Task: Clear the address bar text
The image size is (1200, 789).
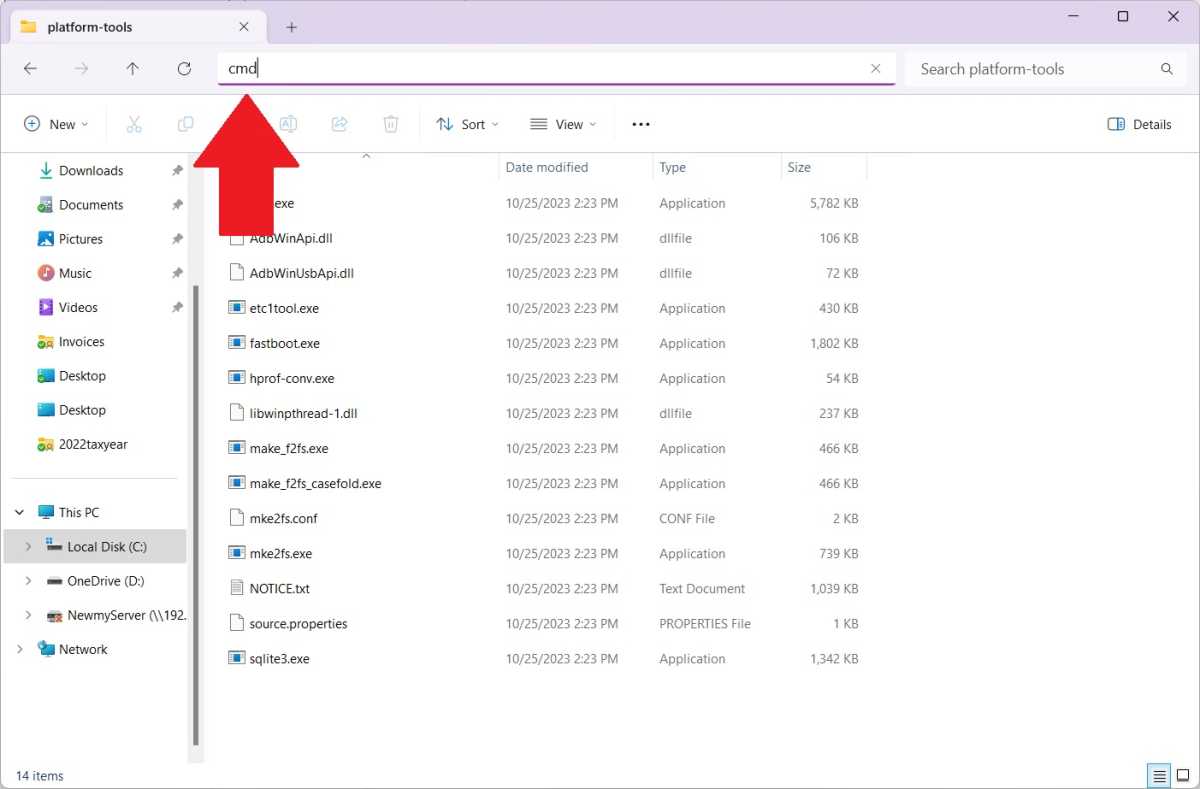Action: click(x=876, y=69)
